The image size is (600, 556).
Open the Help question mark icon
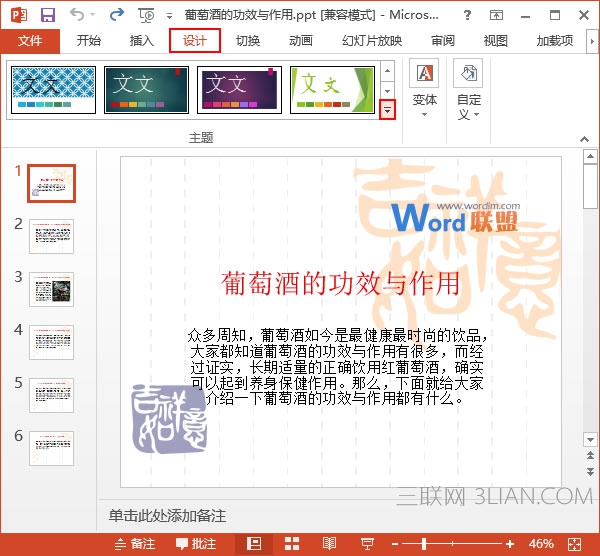point(467,15)
